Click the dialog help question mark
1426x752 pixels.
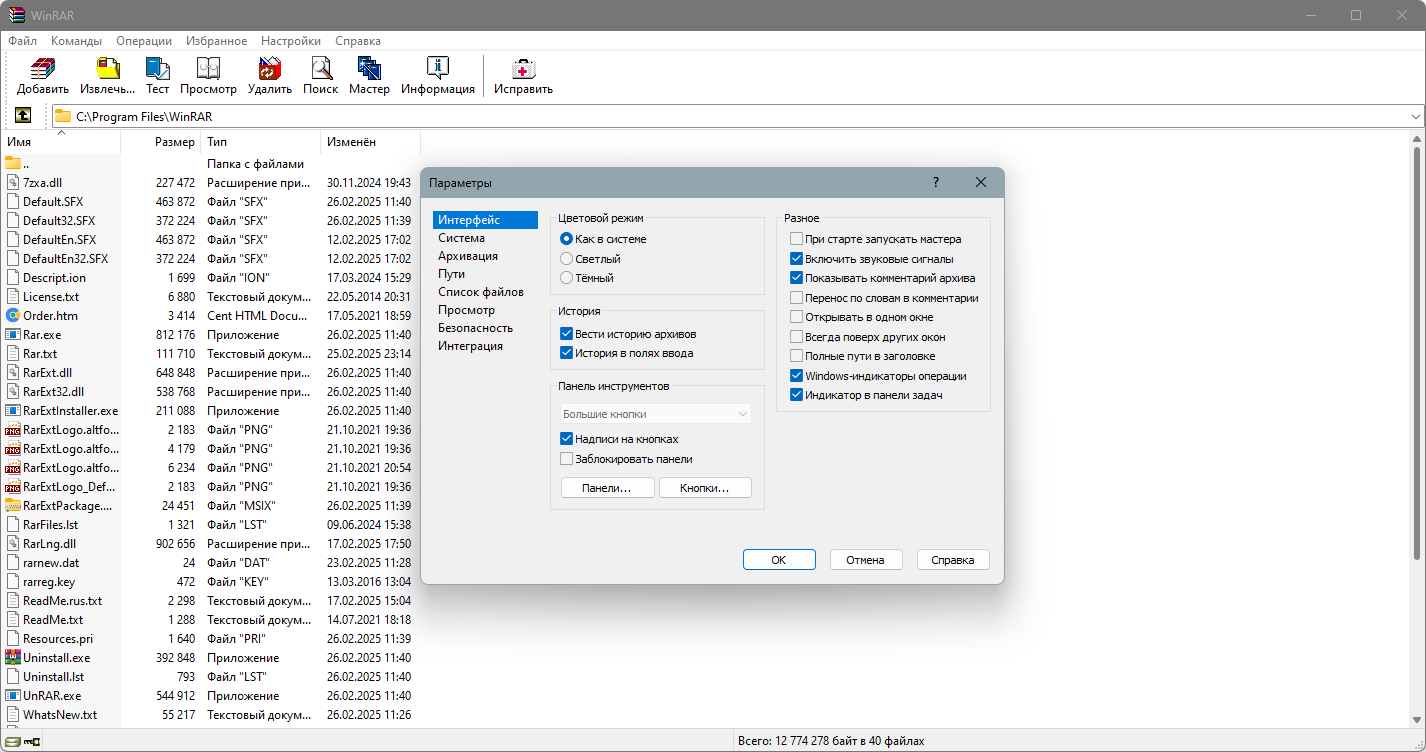click(x=936, y=182)
